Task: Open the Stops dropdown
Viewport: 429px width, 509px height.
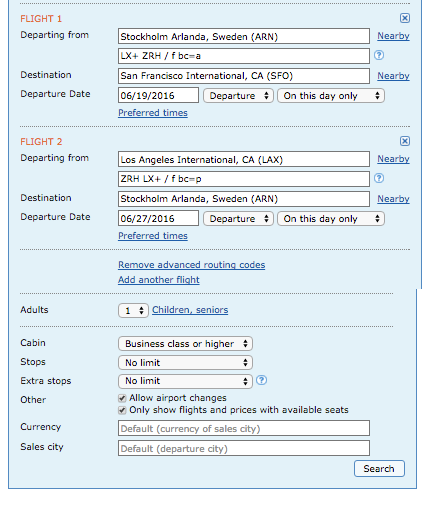Action: tap(185, 363)
